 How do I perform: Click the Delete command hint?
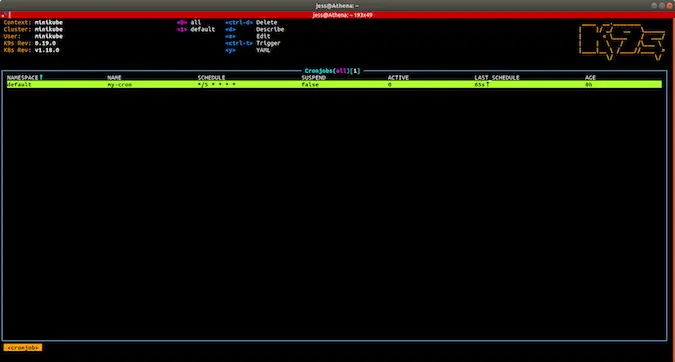266,22
